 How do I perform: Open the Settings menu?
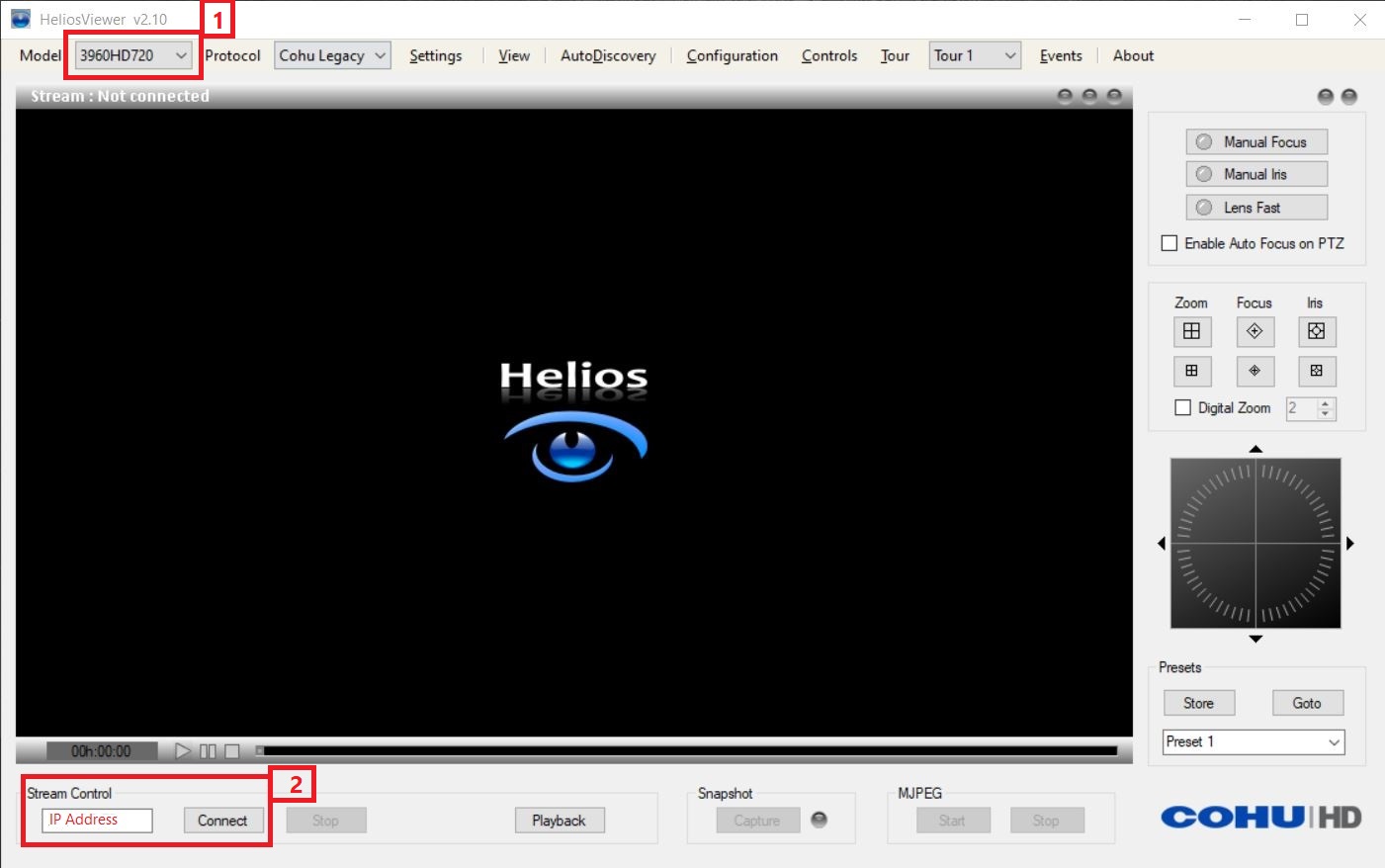click(x=436, y=55)
